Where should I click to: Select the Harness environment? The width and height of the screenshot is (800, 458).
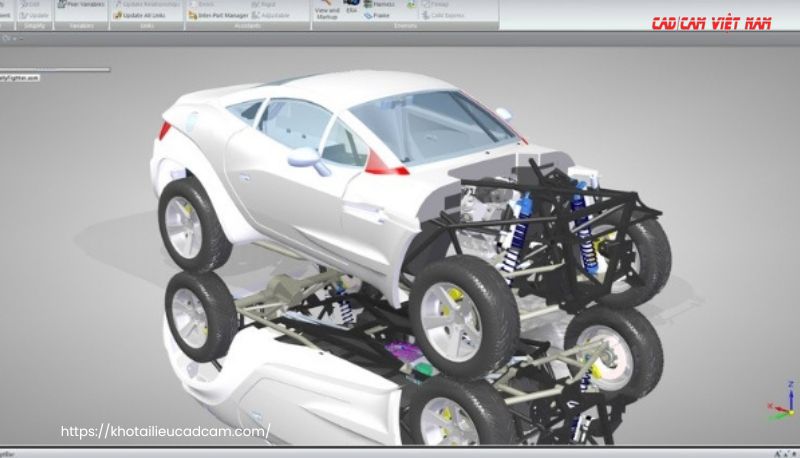click(382, 5)
